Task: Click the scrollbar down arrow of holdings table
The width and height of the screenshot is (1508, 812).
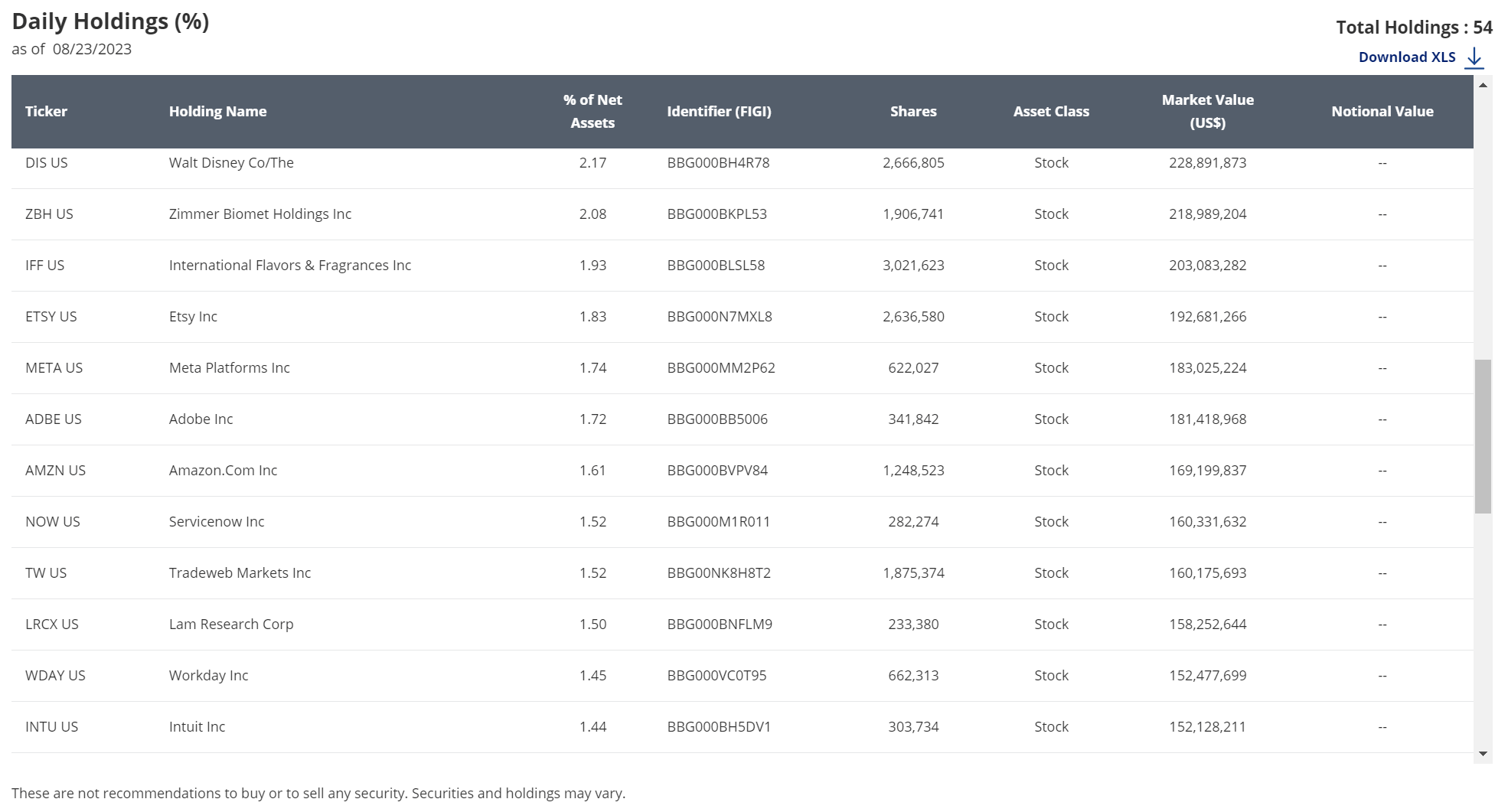Action: pos(1484,754)
